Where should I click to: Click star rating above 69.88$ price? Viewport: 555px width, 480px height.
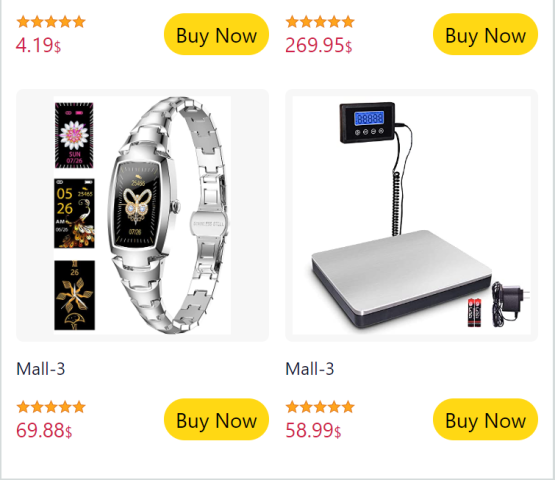point(51,407)
